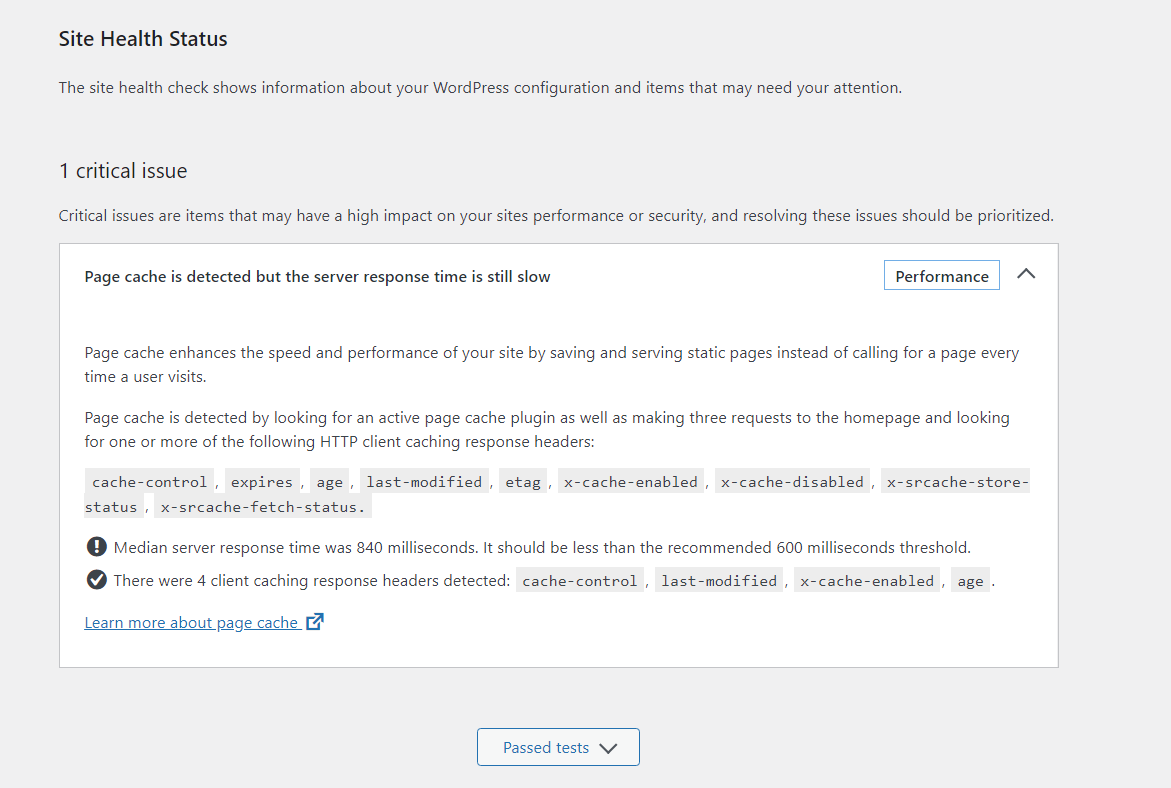Image resolution: width=1171 pixels, height=788 pixels.
Task: Click the checkmark icon beside detected headers
Action: click(x=96, y=580)
